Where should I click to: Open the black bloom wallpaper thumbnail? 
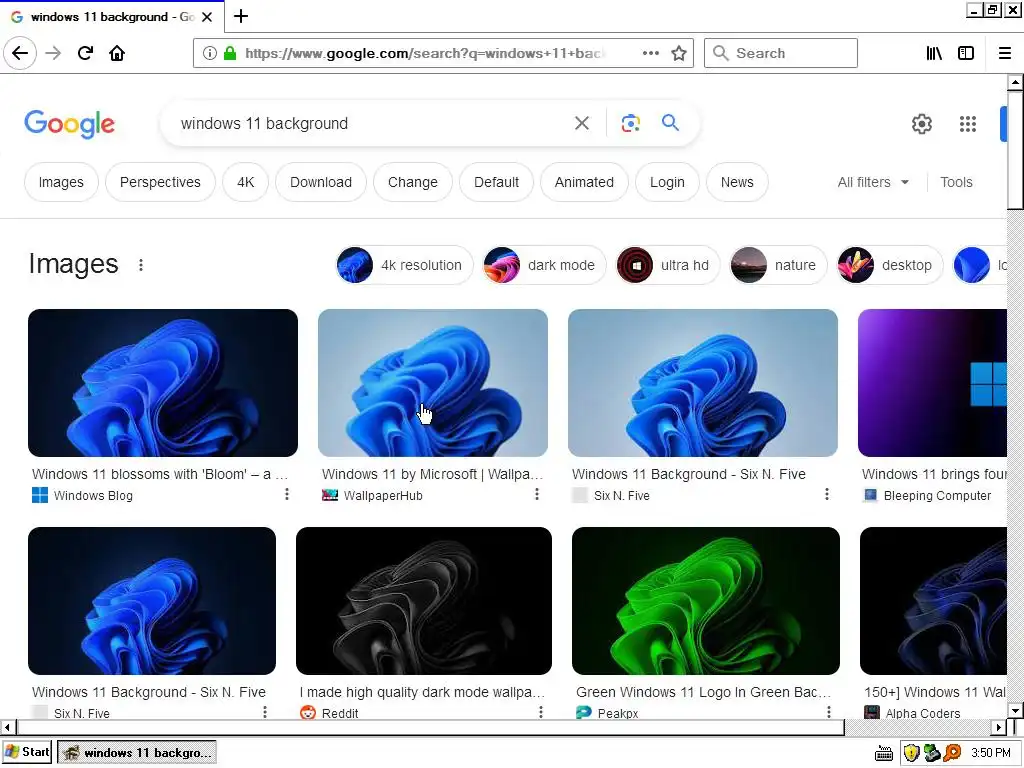click(423, 601)
